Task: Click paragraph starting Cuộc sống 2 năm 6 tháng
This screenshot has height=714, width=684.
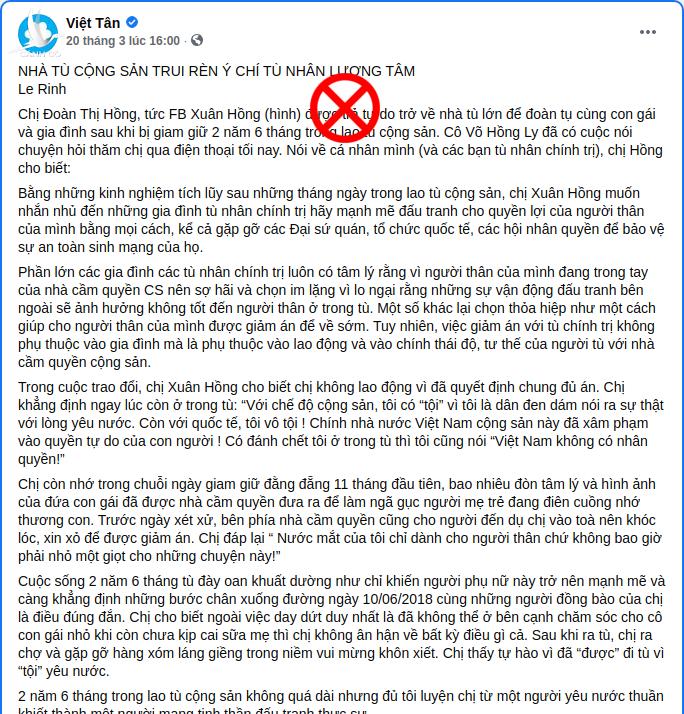Action: 342,626
